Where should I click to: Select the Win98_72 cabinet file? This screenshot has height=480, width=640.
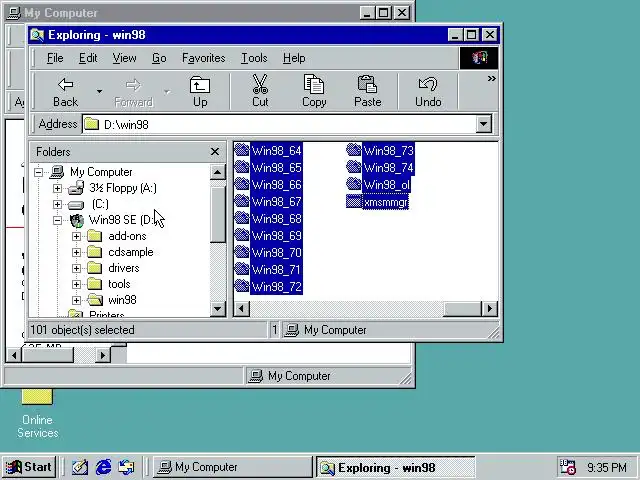[269, 287]
